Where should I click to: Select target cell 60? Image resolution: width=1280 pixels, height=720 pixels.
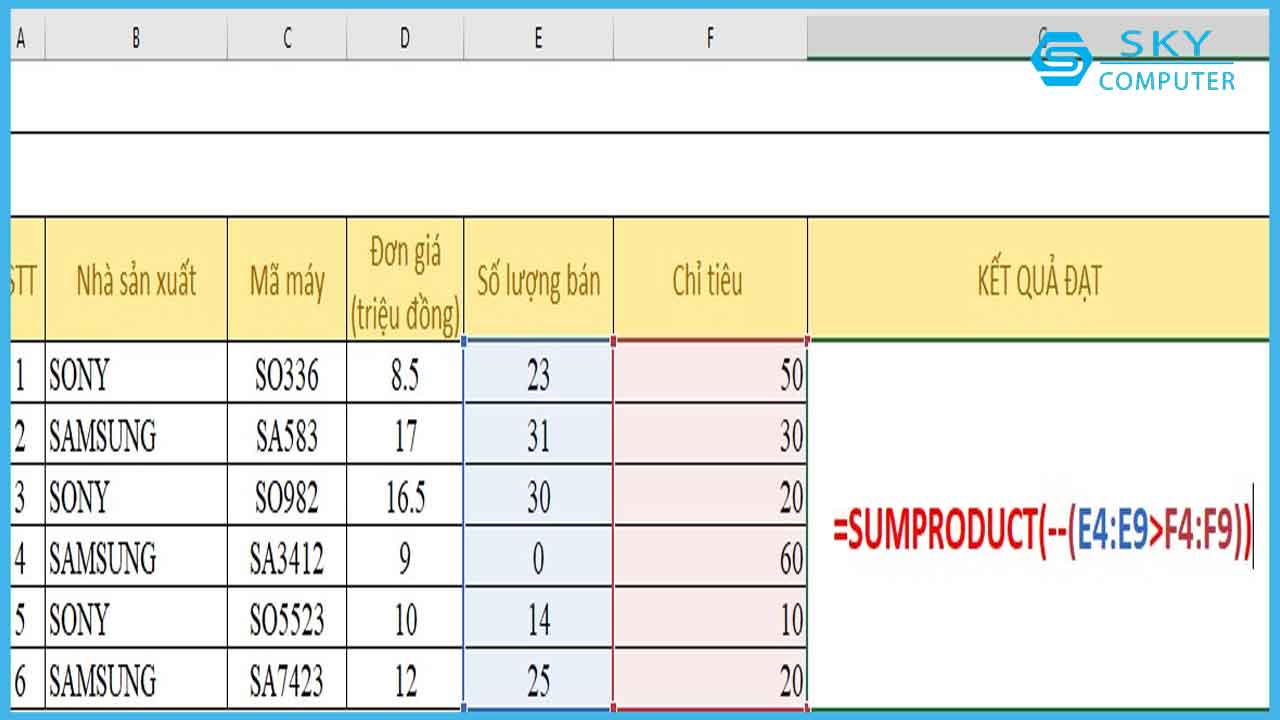coord(710,557)
